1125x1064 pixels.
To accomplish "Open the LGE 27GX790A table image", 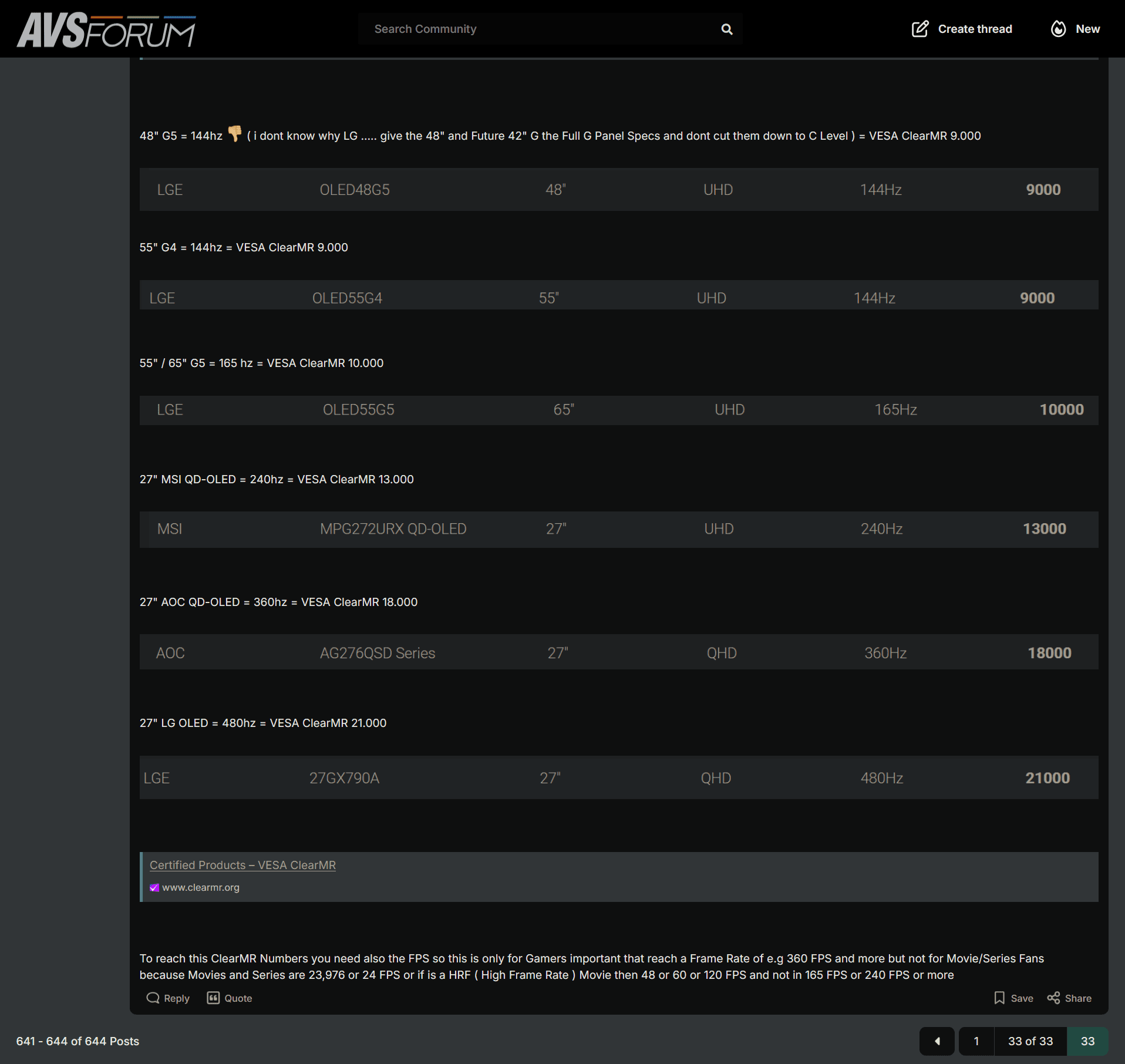I will (619, 777).
